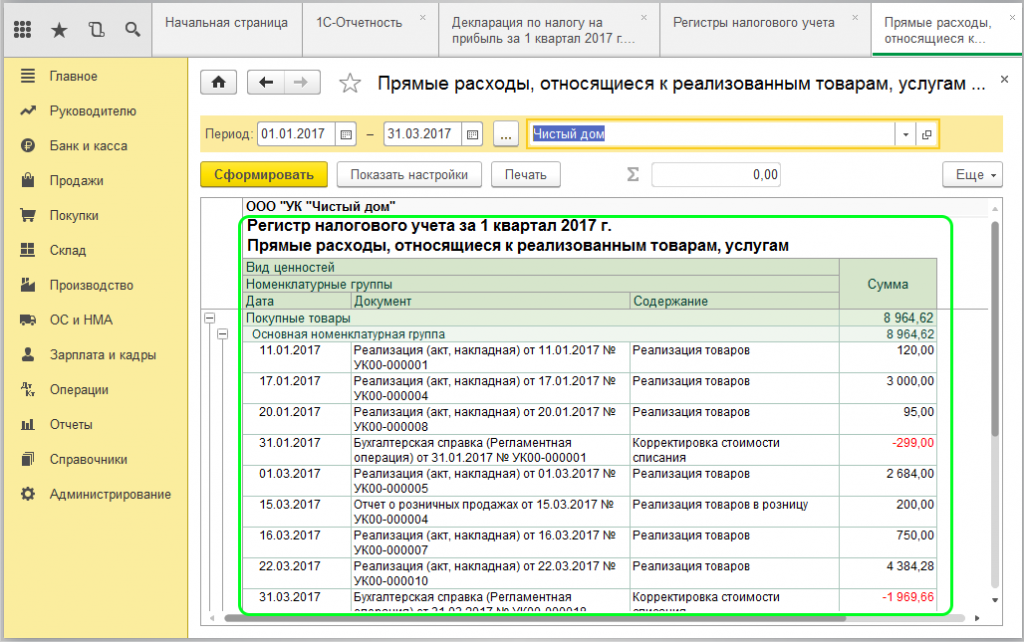Collapse Основная номенклатурная группа subgroup
This screenshot has height=642, width=1024.
tap(223, 334)
